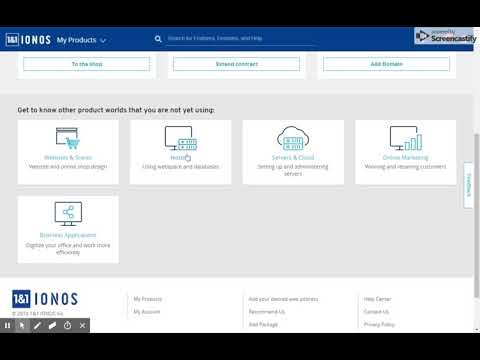This screenshot has width=480, height=360.
Task: Open the Websites & Stores title link
Action: tap(68, 157)
